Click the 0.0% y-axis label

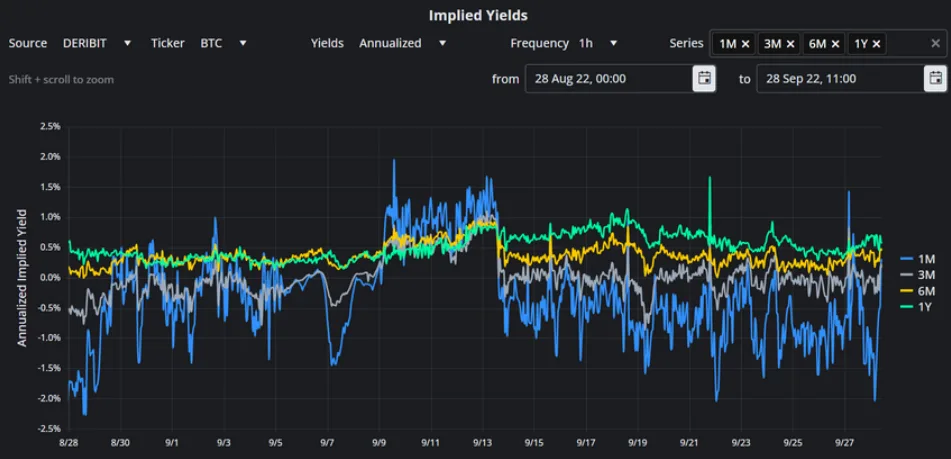click(49, 278)
